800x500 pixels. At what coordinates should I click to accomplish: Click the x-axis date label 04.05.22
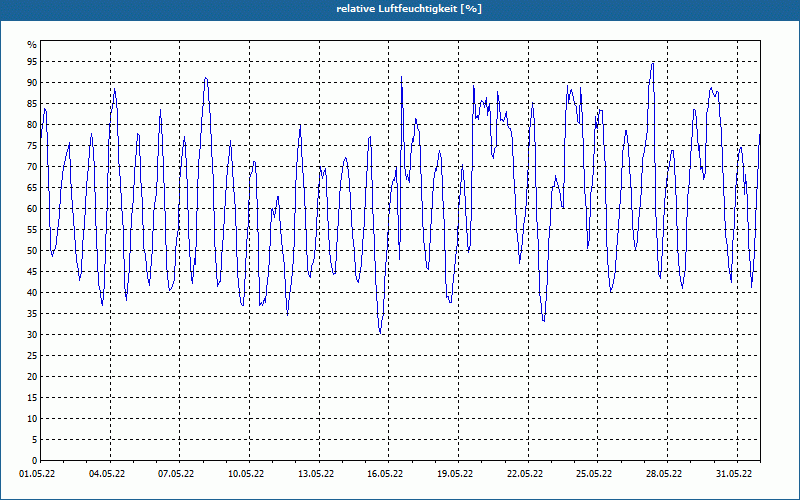(107, 474)
